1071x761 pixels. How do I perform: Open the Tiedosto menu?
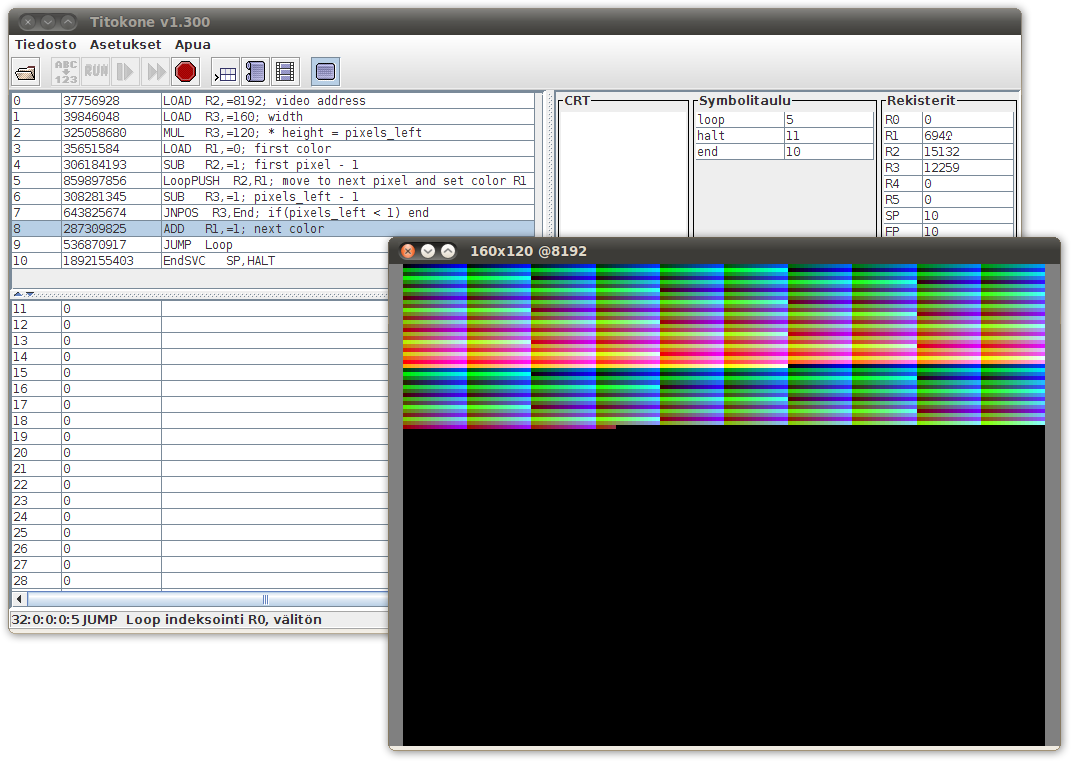click(46, 44)
